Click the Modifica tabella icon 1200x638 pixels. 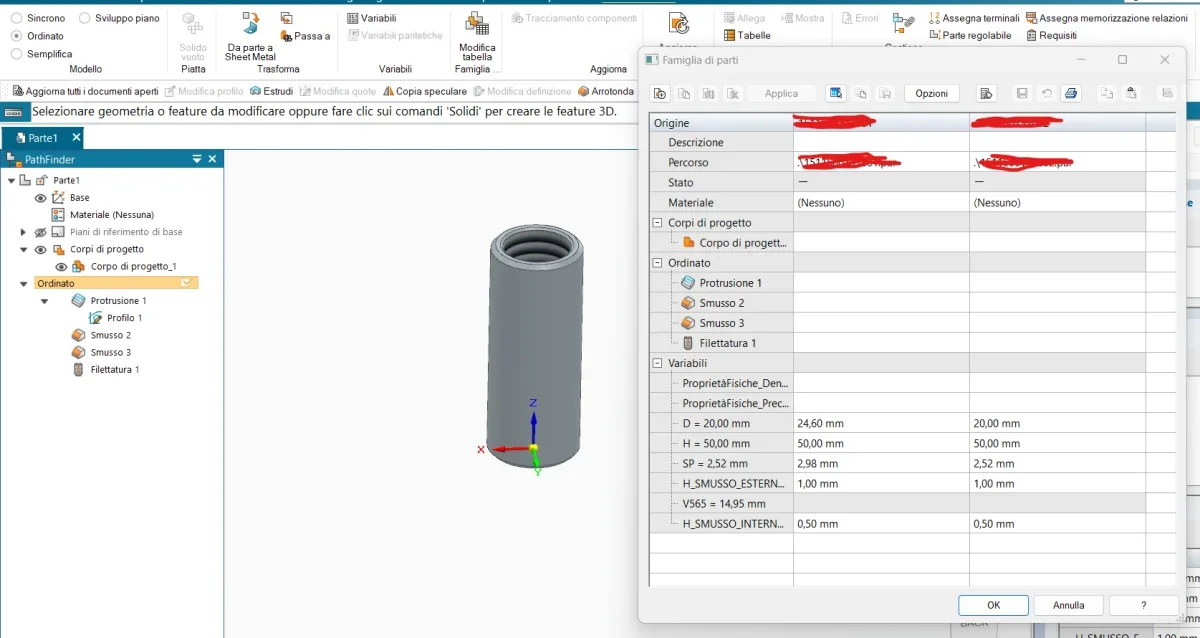pos(477,27)
